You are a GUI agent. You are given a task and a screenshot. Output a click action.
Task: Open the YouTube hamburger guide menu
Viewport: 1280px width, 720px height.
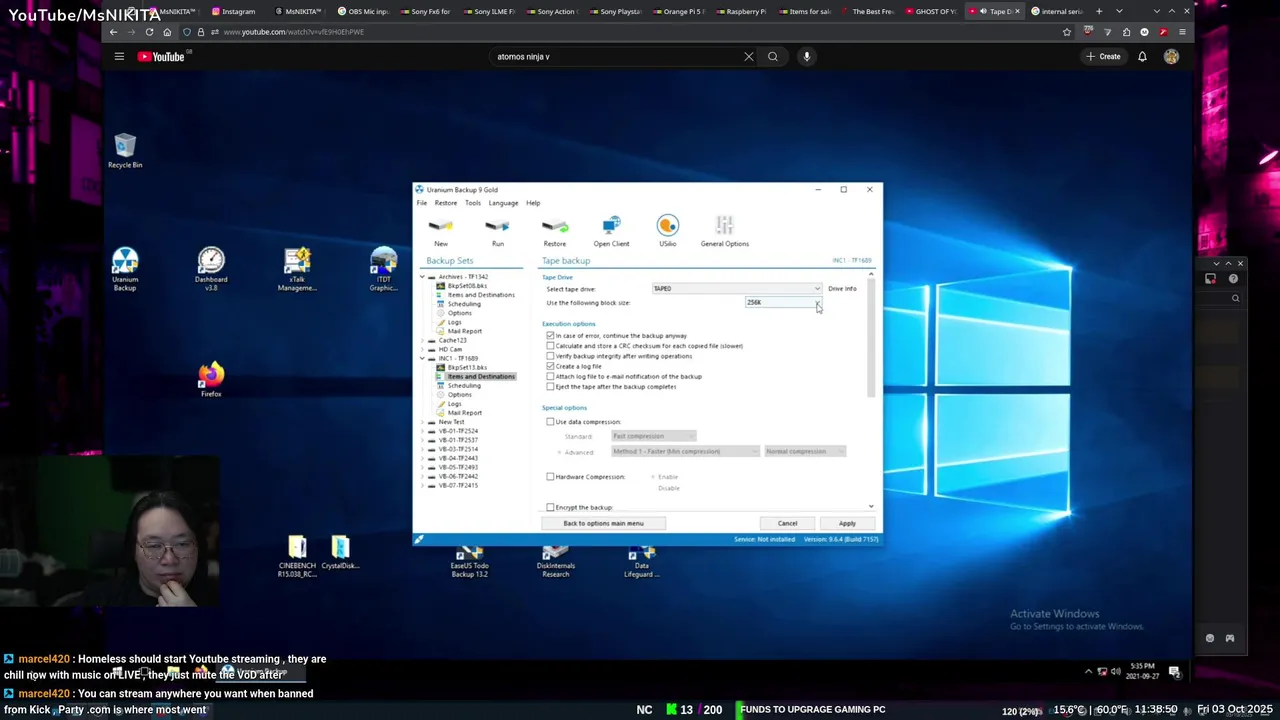click(119, 56)
